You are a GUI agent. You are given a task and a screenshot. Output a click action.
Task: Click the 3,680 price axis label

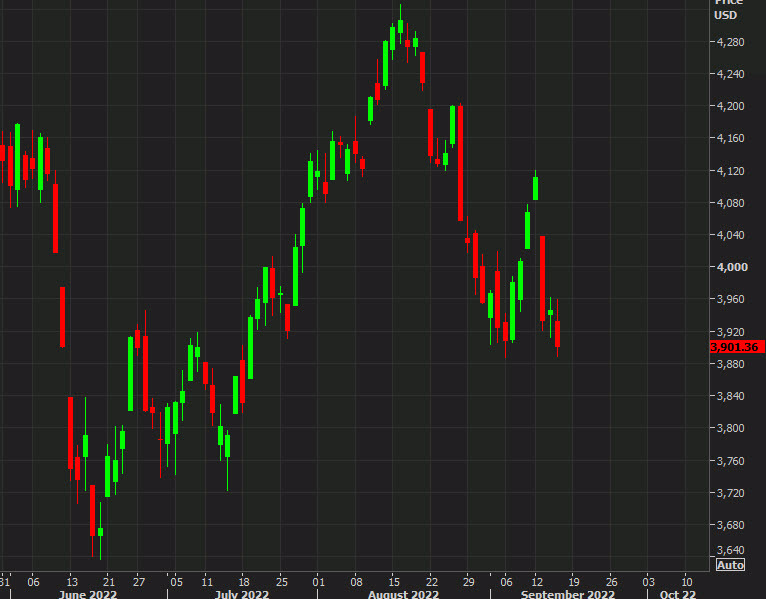click(730, 525)
